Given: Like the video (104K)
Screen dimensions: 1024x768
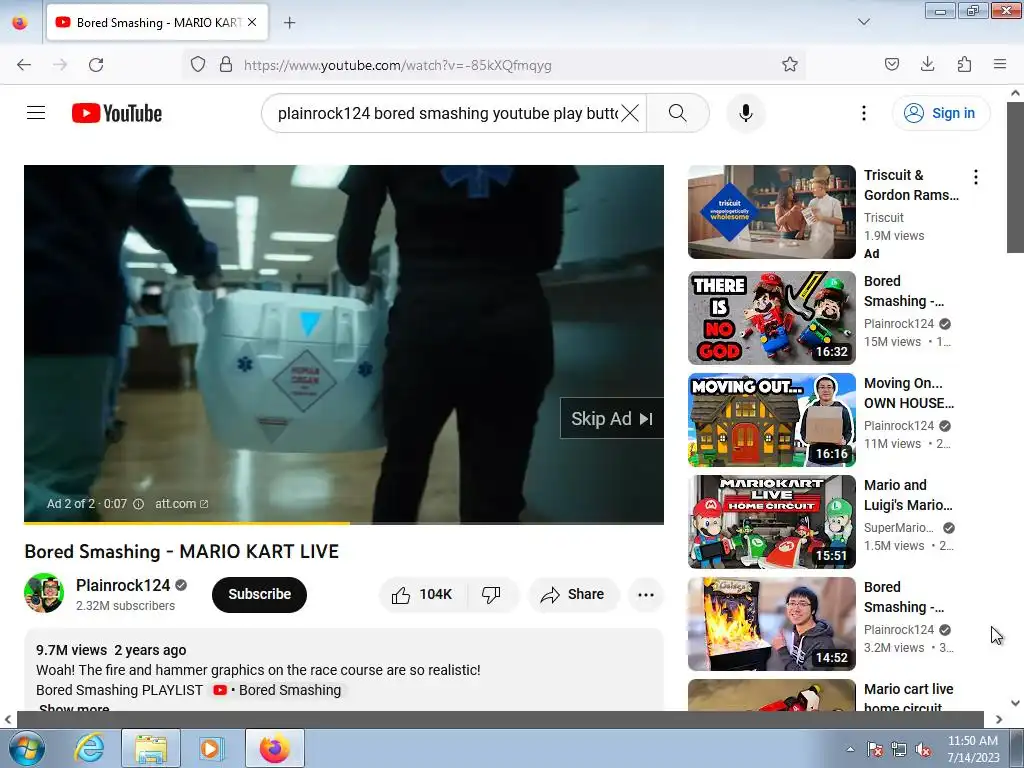Looking at the screenshot, I should [423, 594].
